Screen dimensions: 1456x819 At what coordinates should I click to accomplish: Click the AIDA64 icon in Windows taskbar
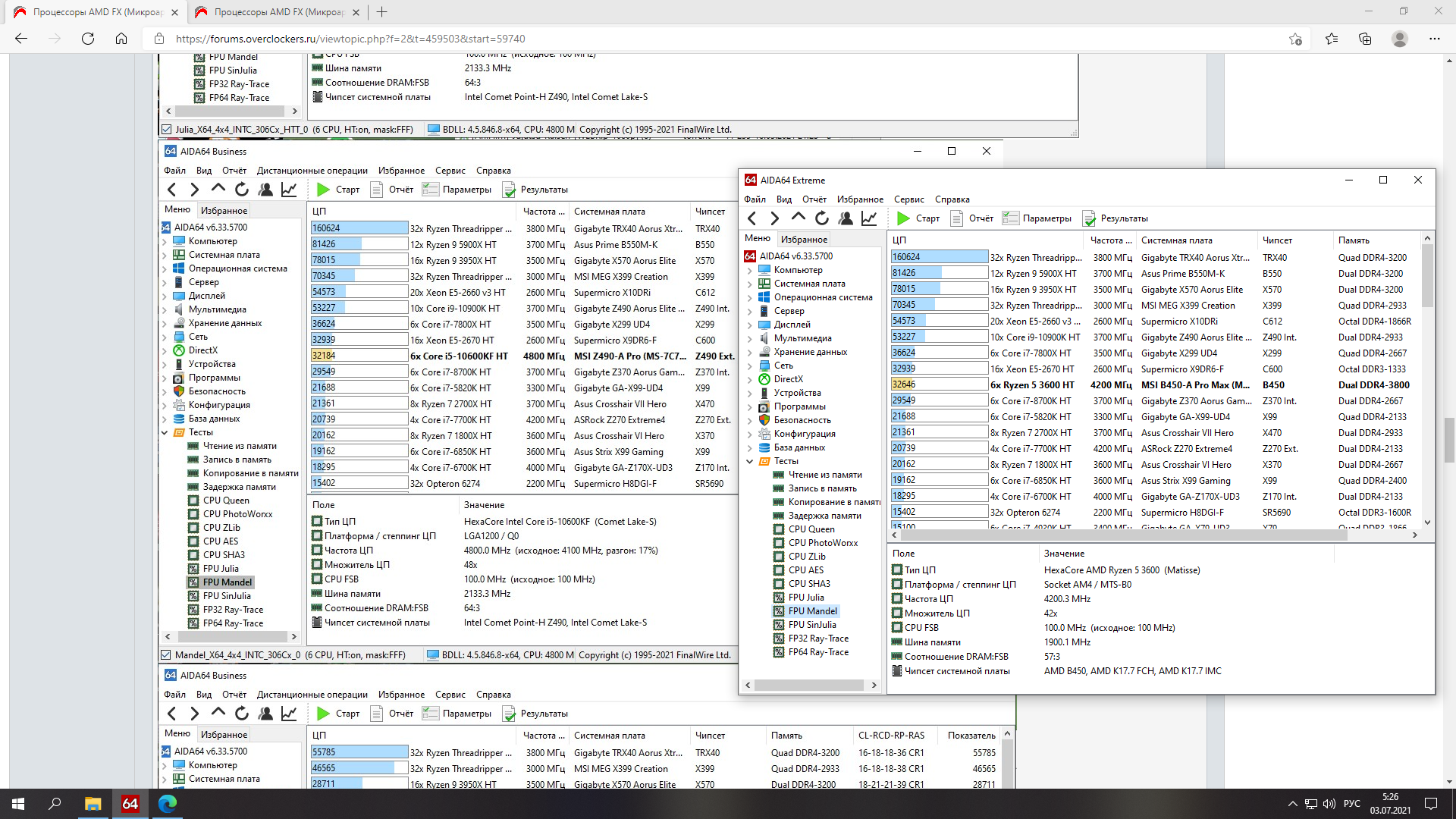tap(130, 803)
